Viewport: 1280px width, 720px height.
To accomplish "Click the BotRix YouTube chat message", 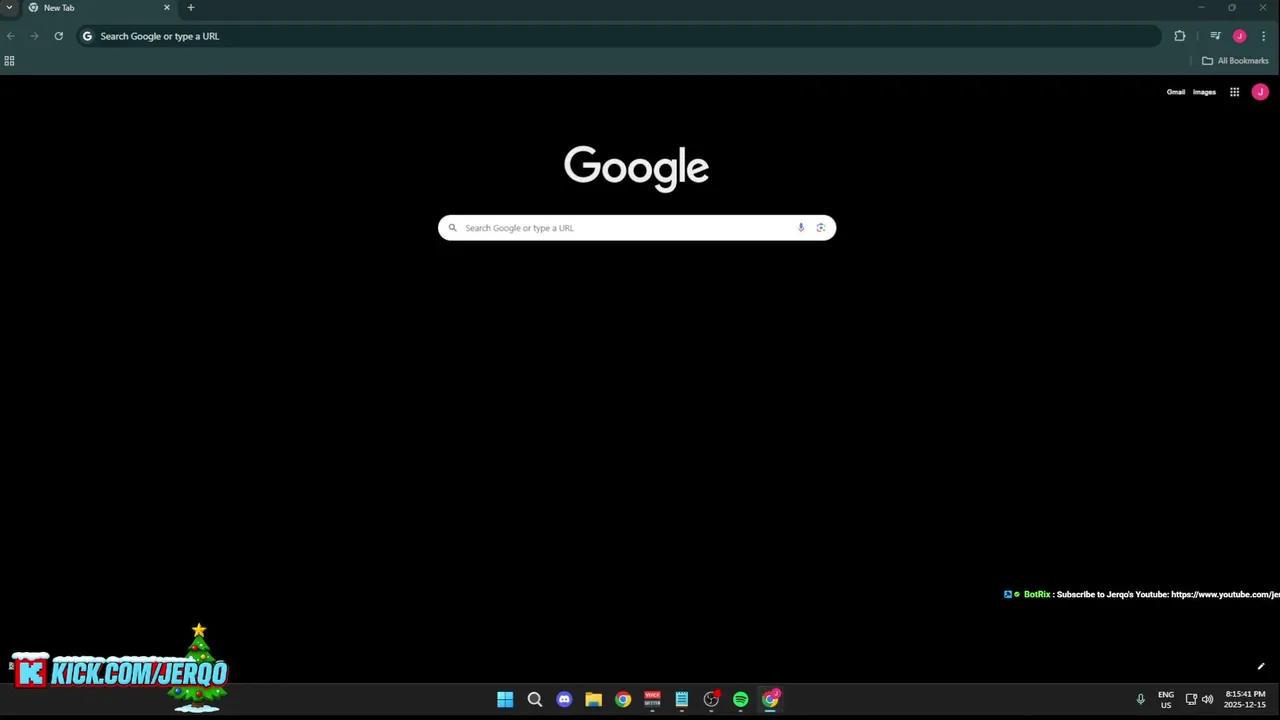I will pyautogui.click(x=1142, y=595).
